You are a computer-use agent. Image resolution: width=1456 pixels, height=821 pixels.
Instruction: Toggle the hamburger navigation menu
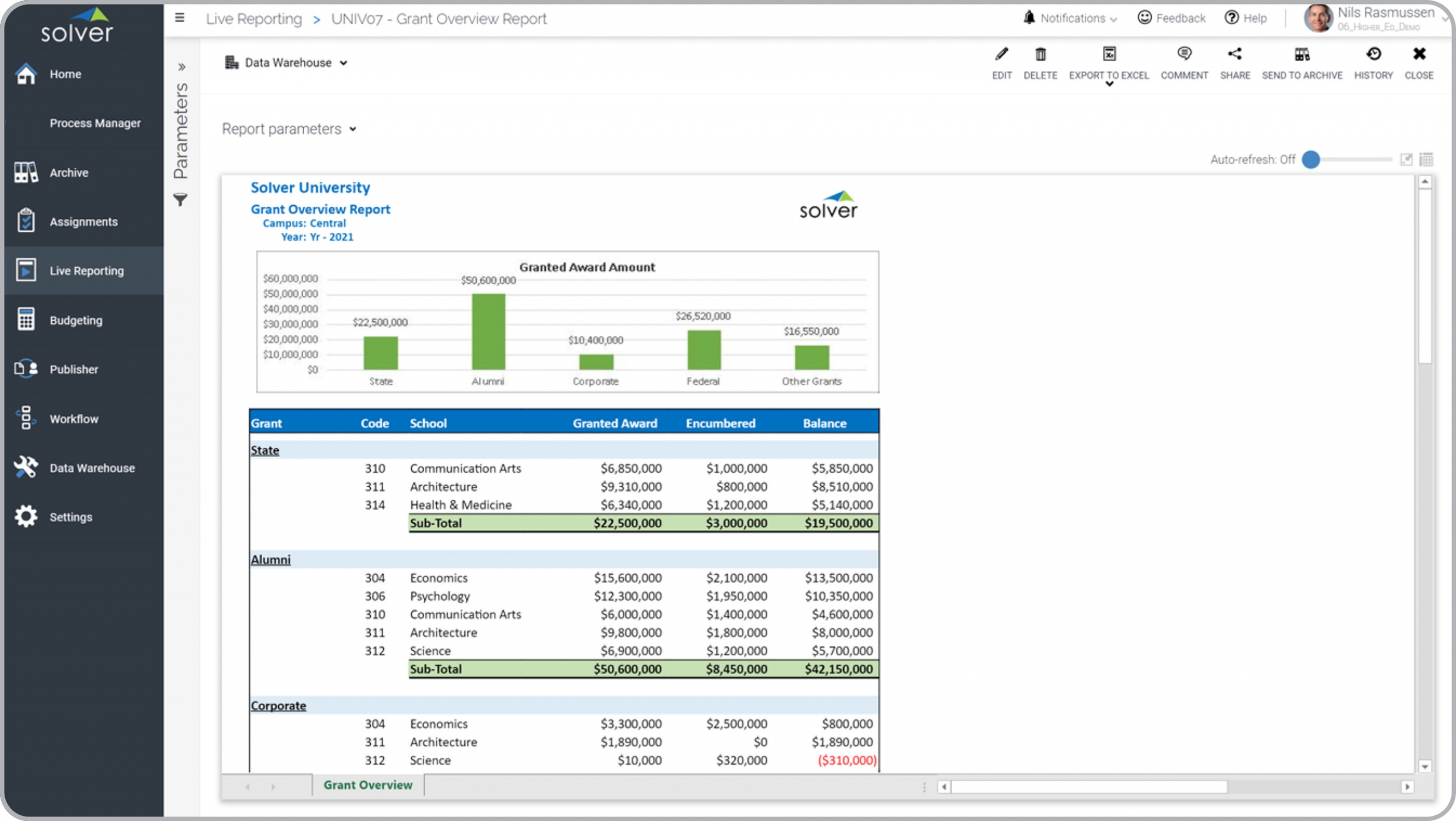tap(180, 18)
